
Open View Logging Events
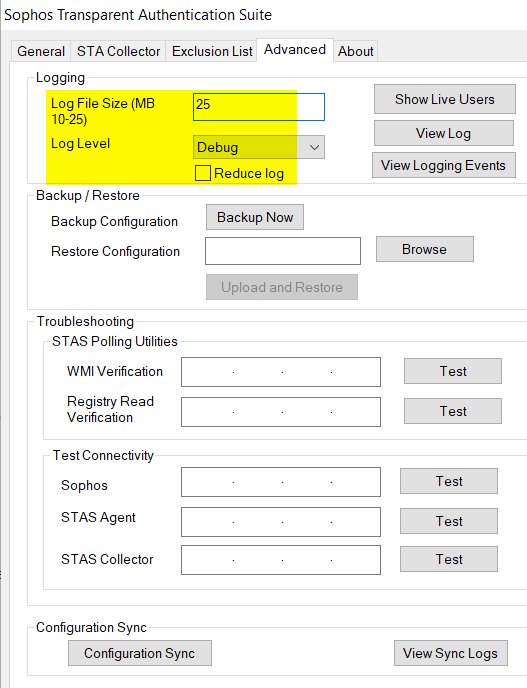(x=444, y=165)
